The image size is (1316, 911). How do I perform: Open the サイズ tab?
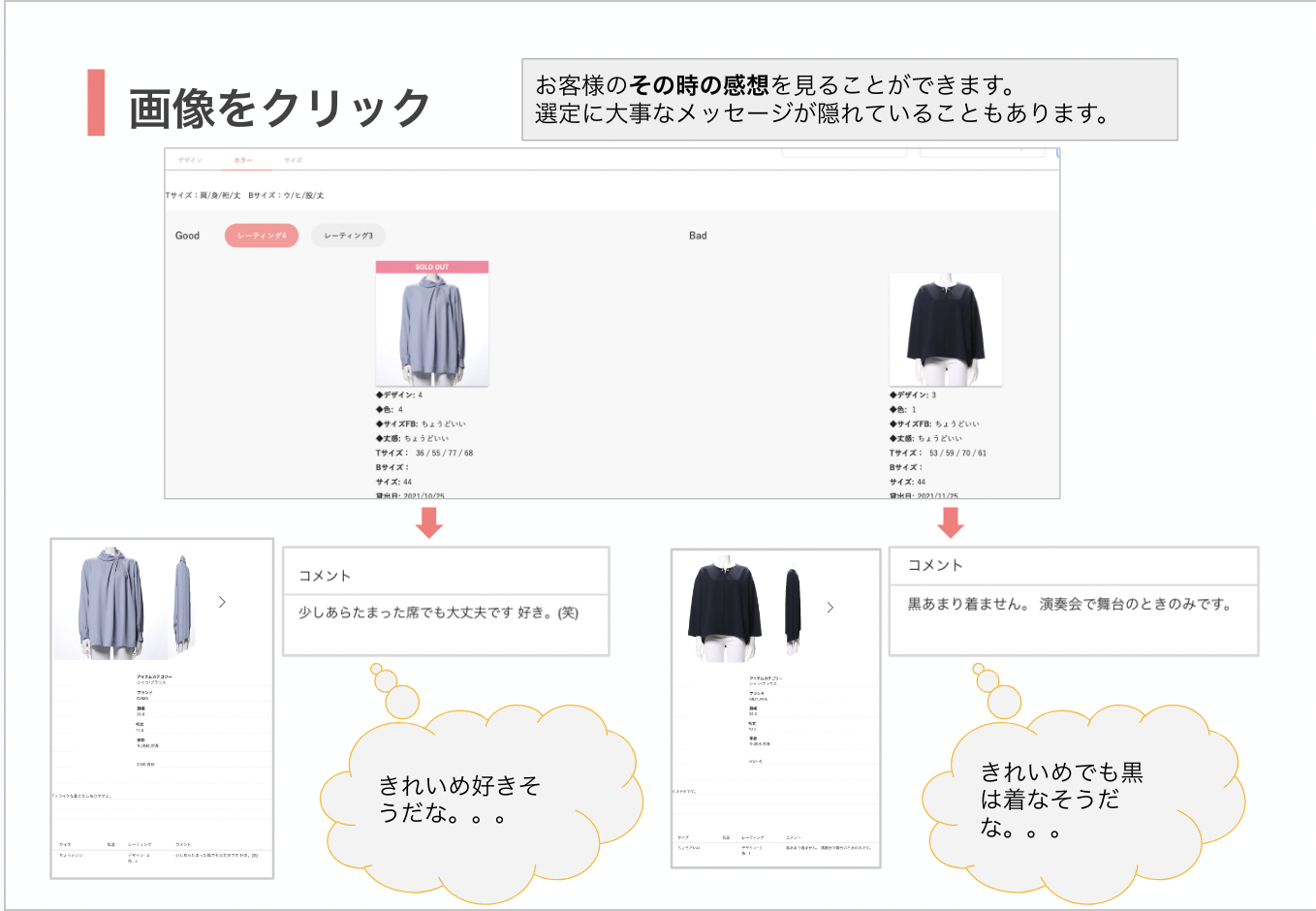[x=293, y=160]
